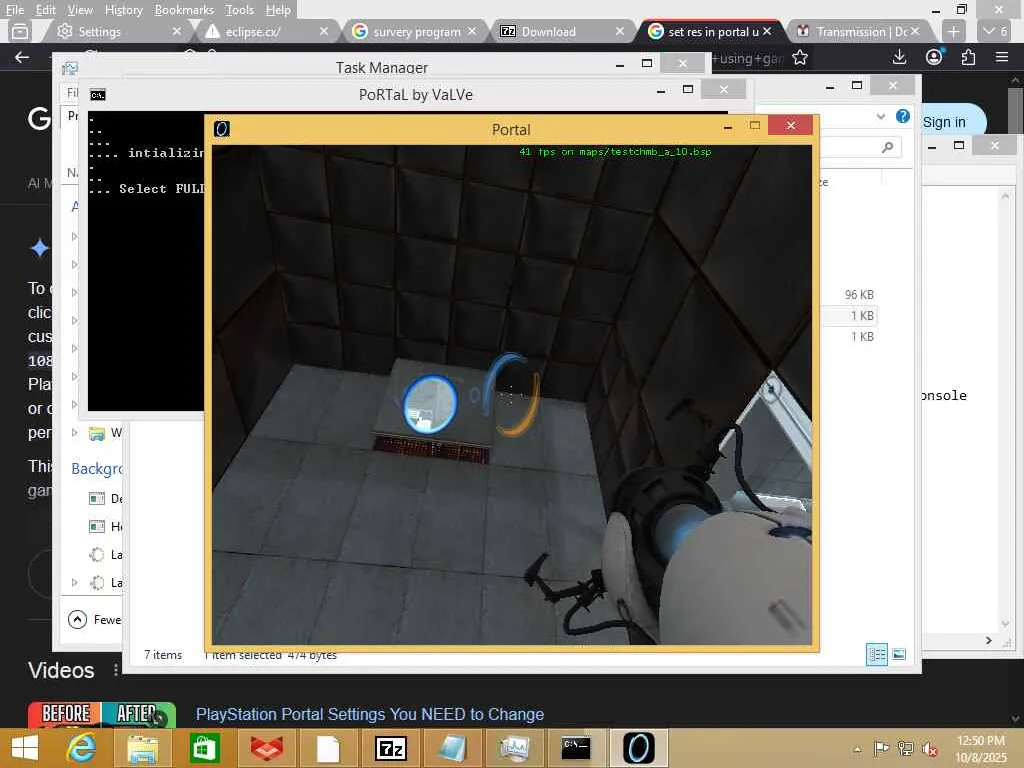Switch File Explorer to large icons view
This screenshot has height=768, width=1024.
click(x=899, y=654)
